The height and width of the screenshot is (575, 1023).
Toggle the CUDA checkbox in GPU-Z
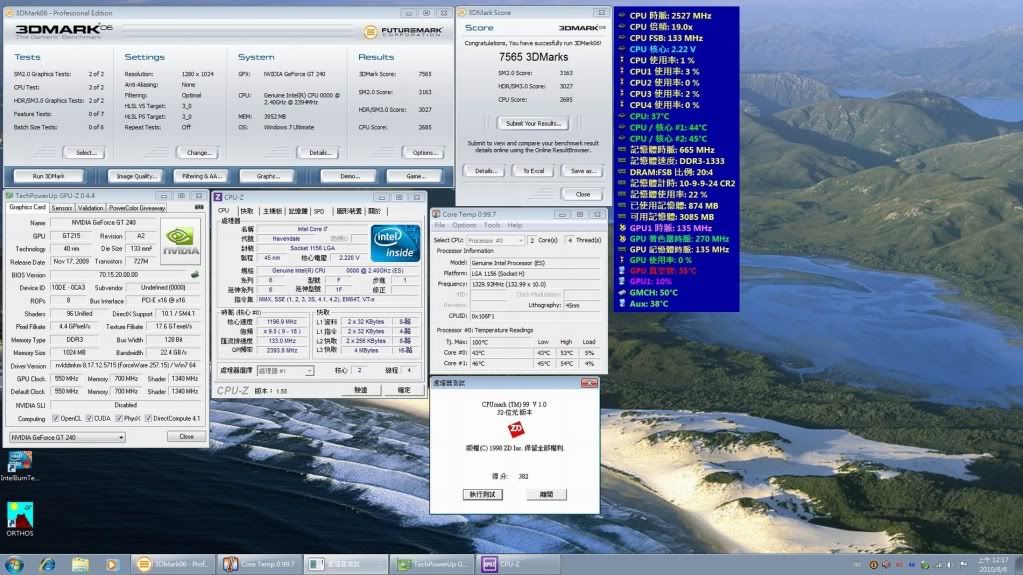point(87,418)
